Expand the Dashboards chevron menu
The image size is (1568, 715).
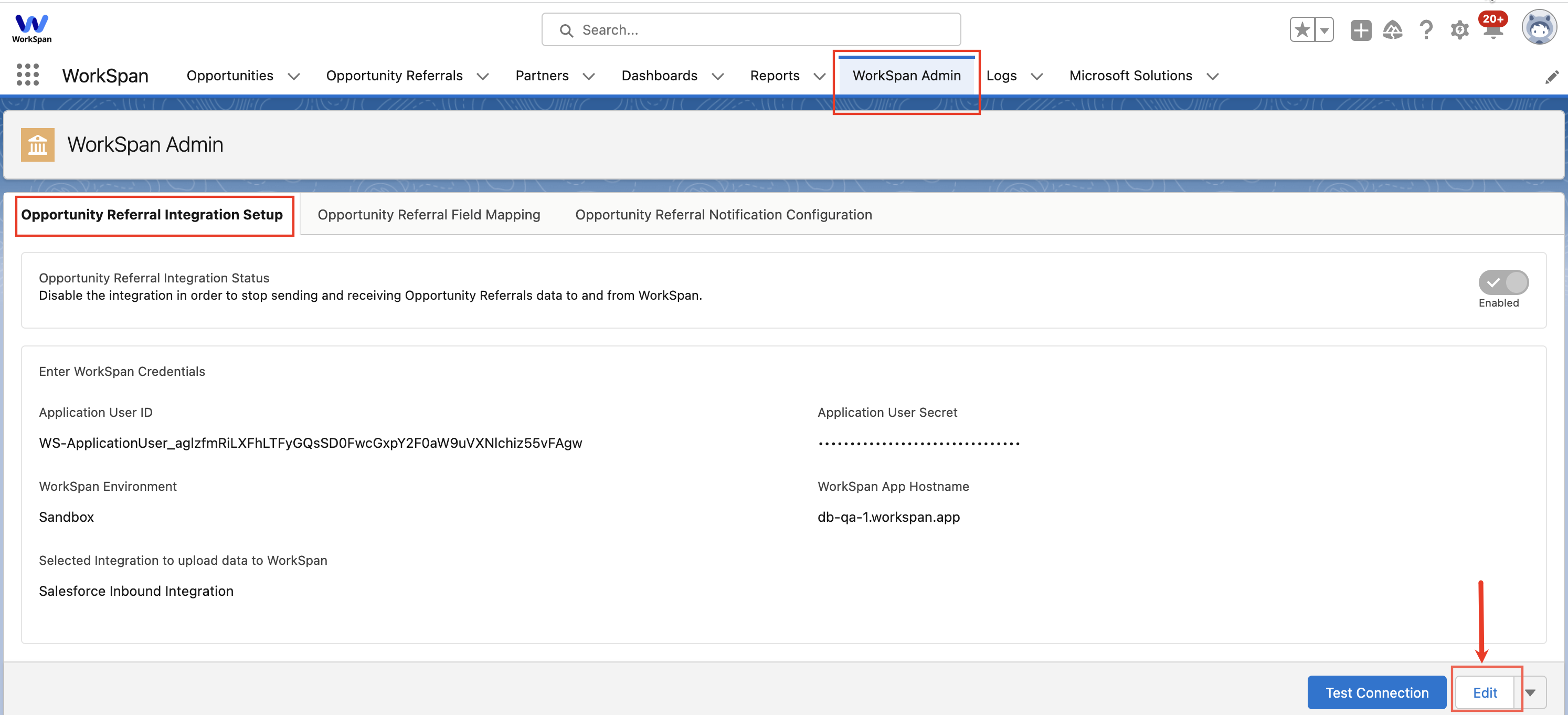point(718,76)
